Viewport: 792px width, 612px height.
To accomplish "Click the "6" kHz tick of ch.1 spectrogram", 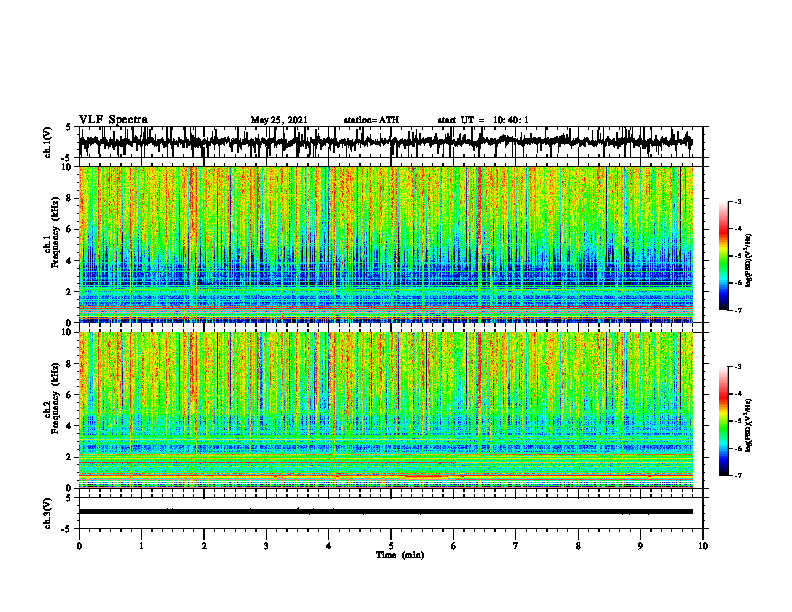I will 70,229.
